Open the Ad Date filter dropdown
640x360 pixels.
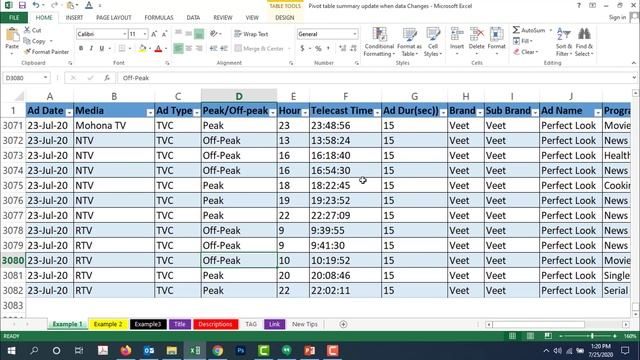(69, 112)
